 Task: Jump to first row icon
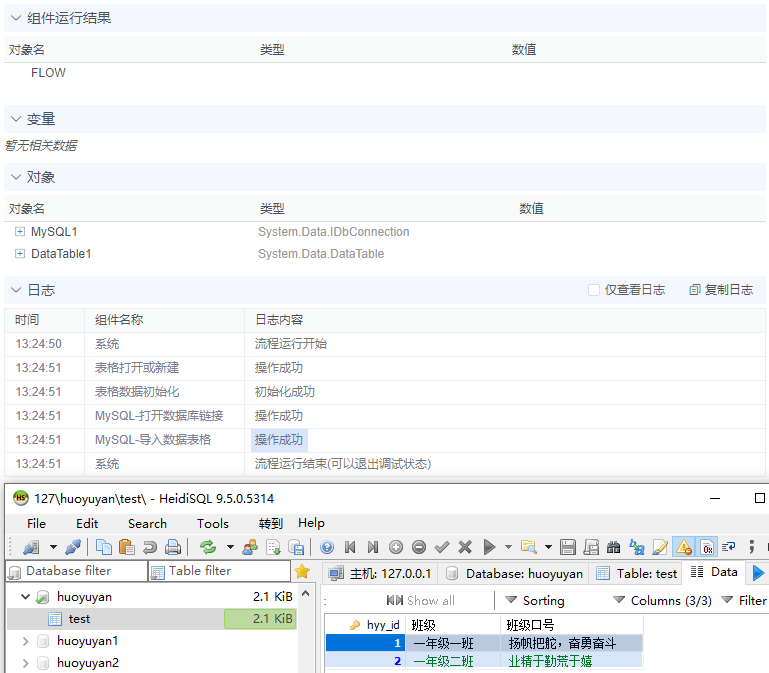coord(350,547)
